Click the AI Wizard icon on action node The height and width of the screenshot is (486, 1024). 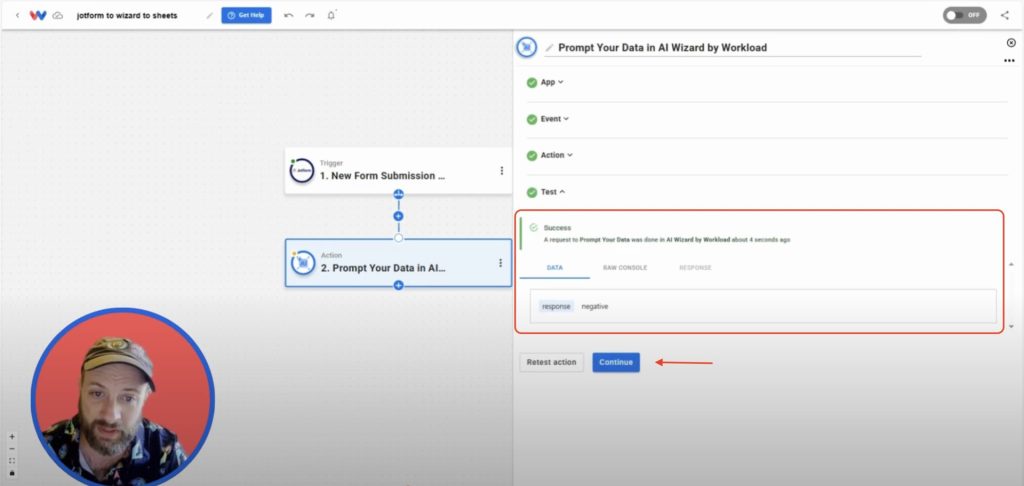click(x=302, y=263)
